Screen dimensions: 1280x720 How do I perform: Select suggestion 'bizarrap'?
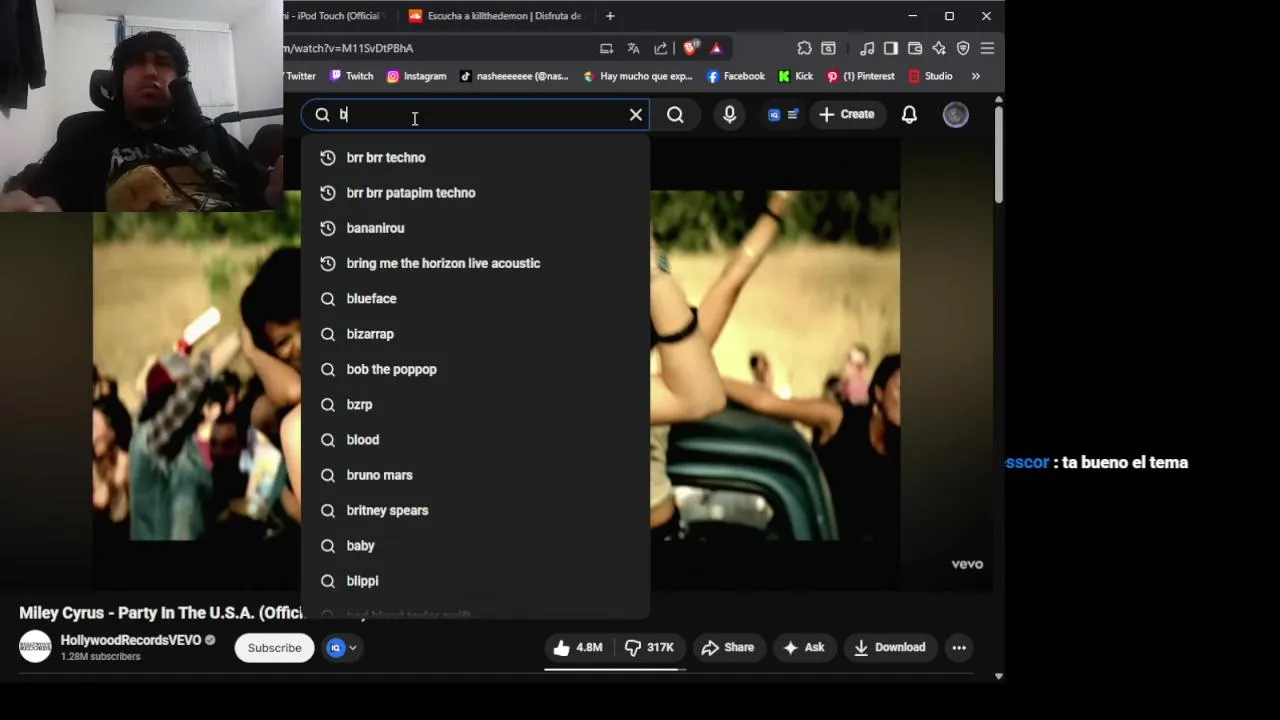click(x=476, y=334)
